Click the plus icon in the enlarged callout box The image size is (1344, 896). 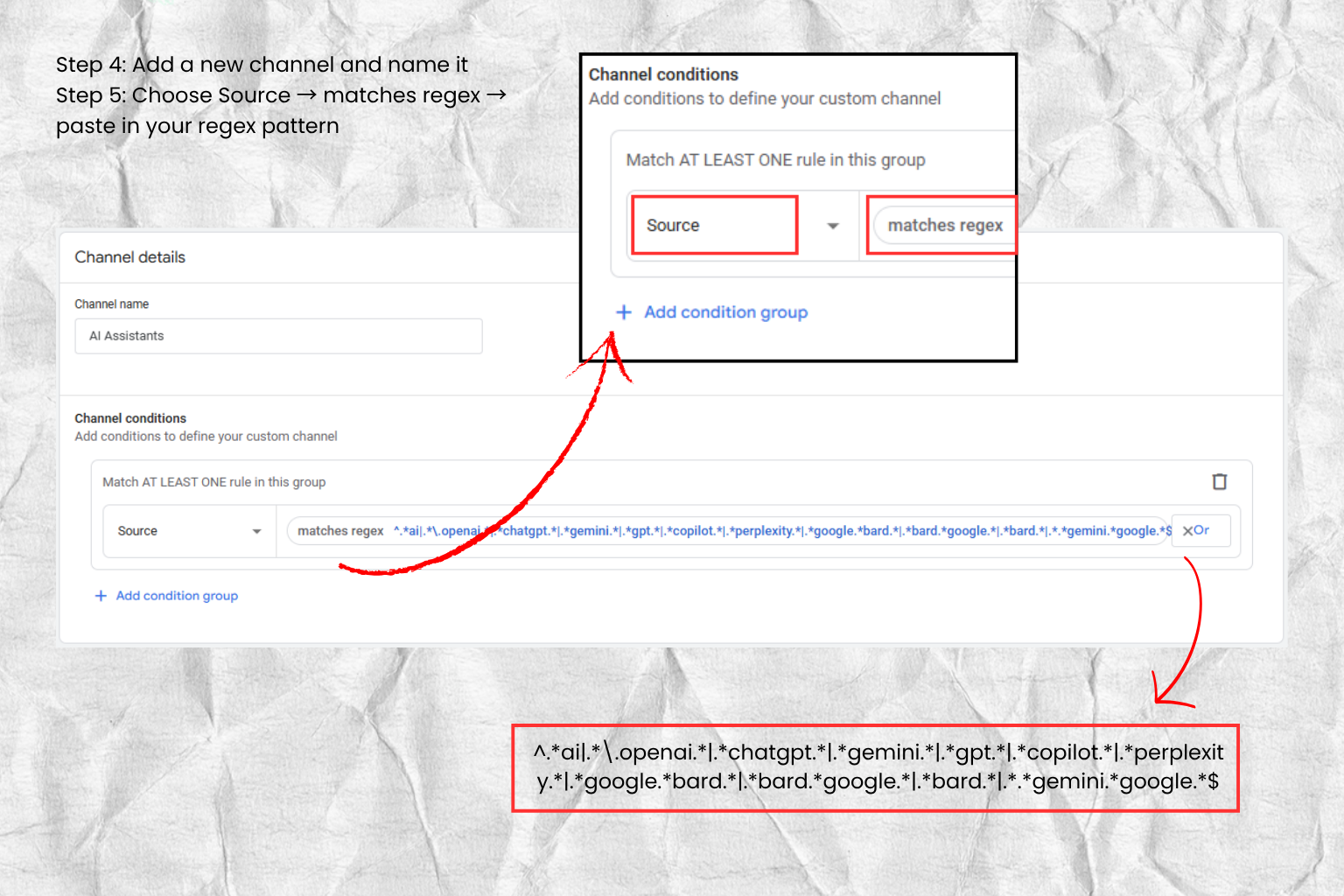[x=624, y=312]
